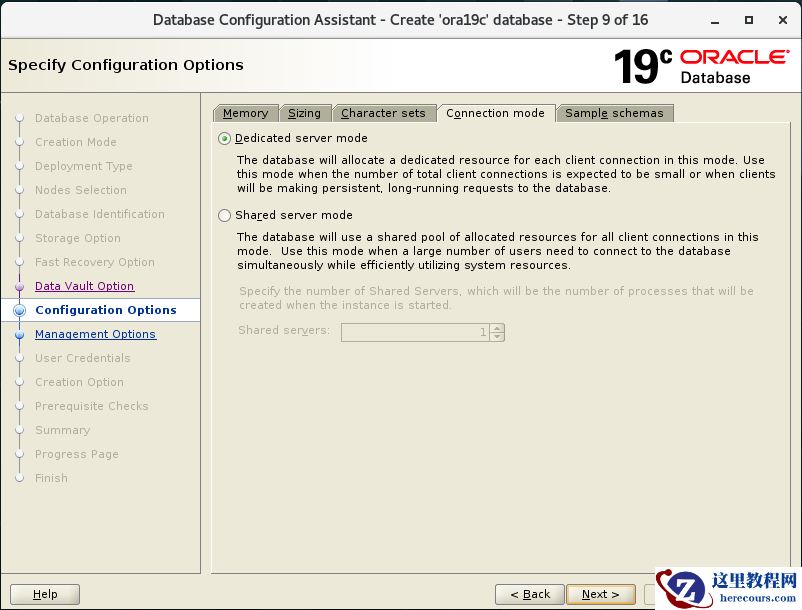
Task: Click the Specify Configuration Options heading
Action: tap(126, 65)
